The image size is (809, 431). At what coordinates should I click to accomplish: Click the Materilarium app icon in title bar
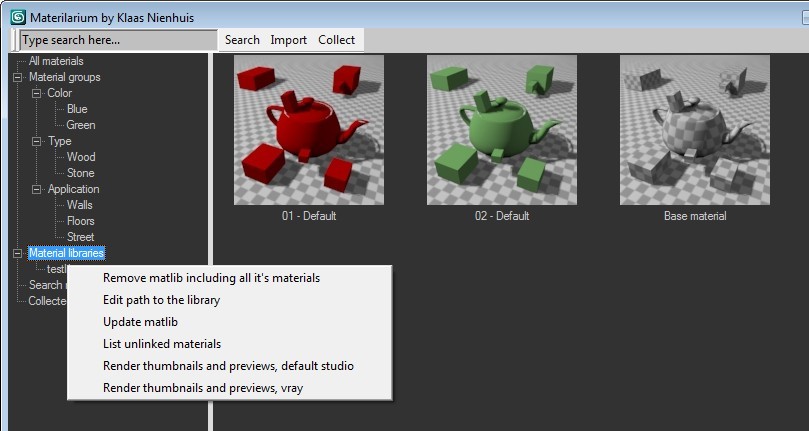pos(18,17)
